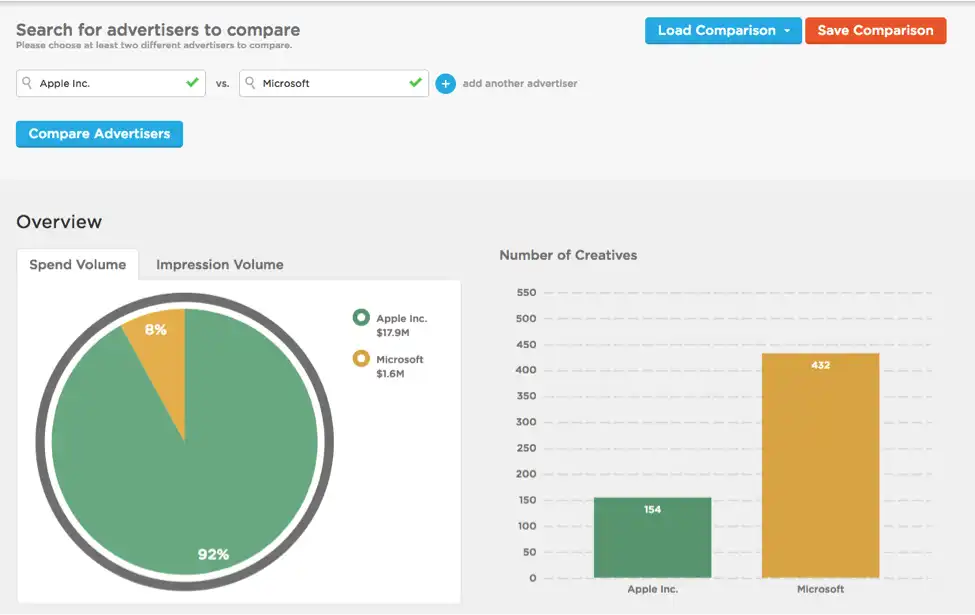
Task: Click the blue plus add advertiser icon
Action: [445, 83]
